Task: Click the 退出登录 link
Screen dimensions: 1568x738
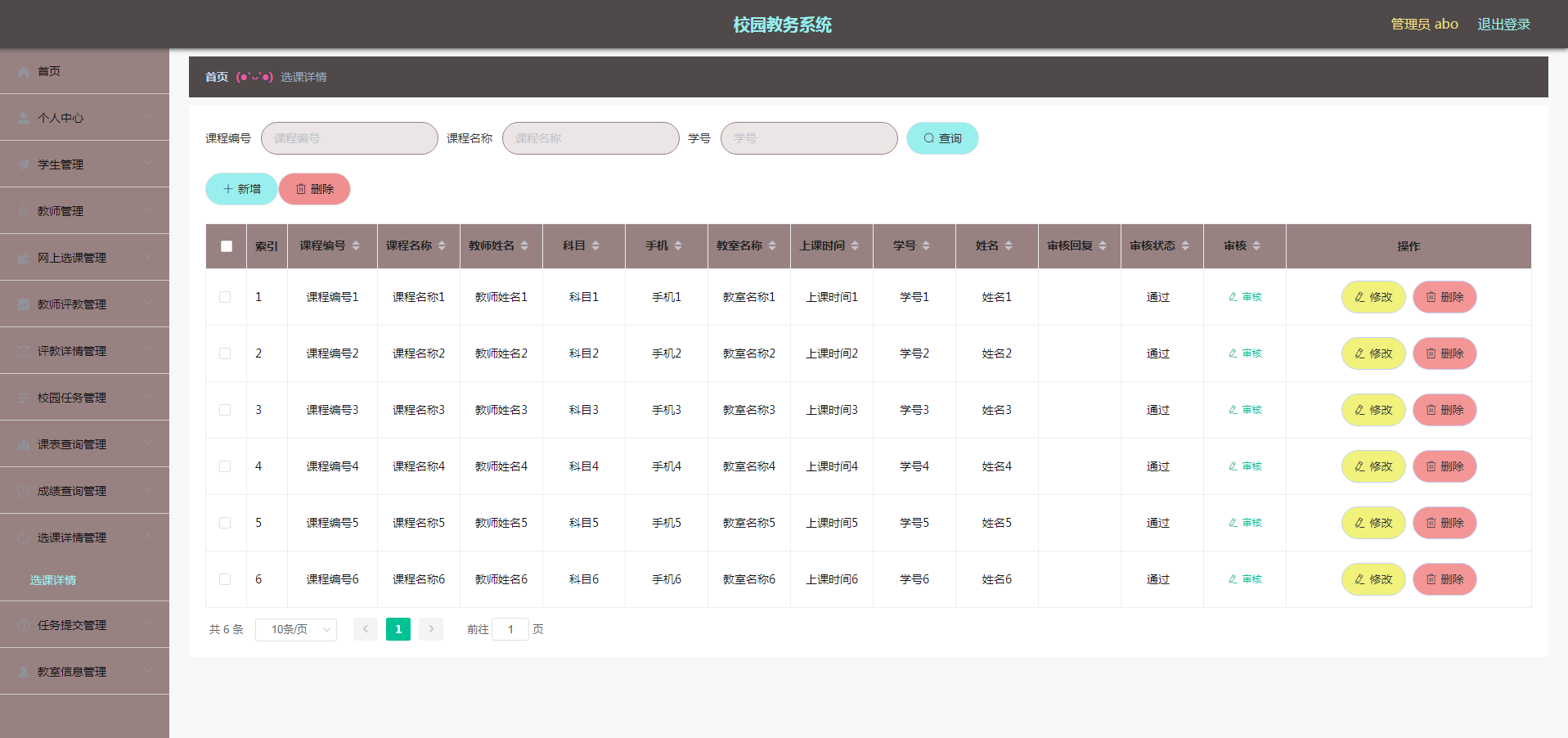Action: [x=1503, y=25]
